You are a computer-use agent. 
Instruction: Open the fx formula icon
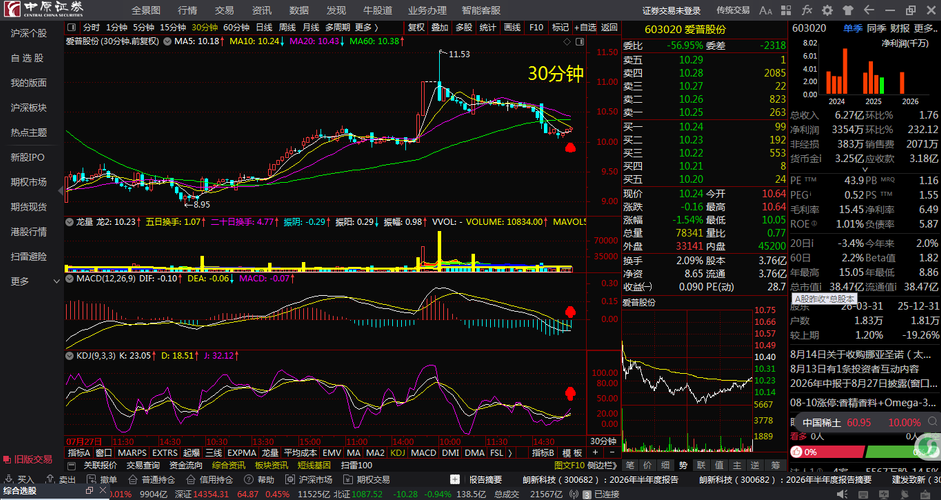point(807,10)
